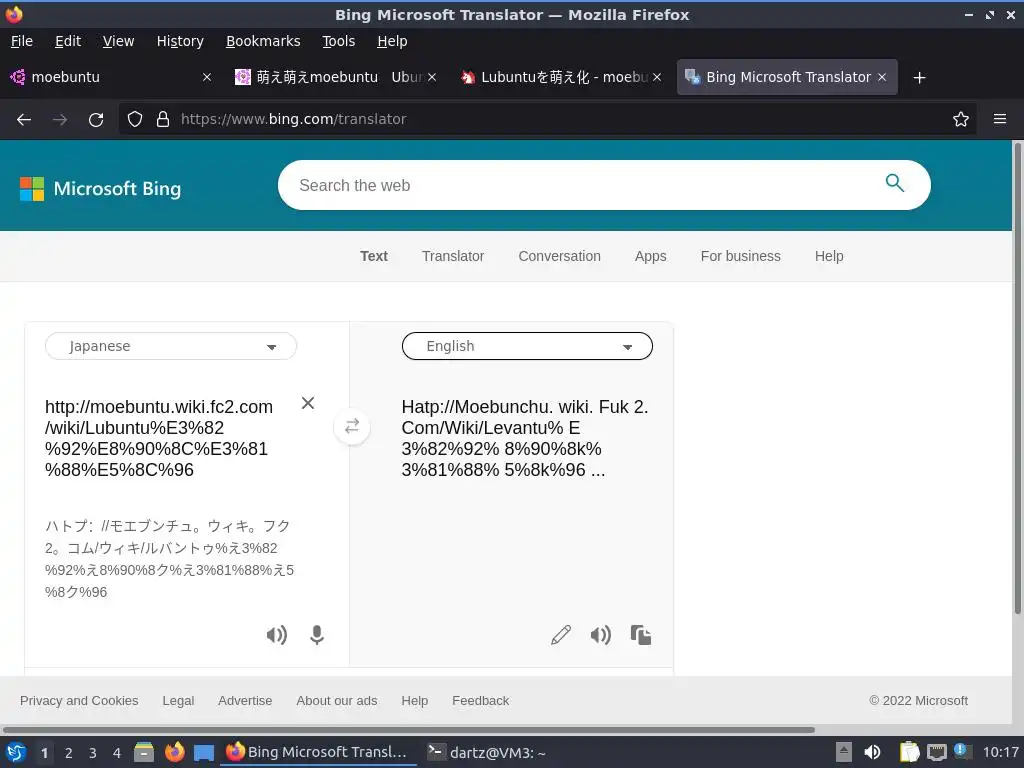Open volume control in system tray
The height and width of the screenshot is (768, 1024).
(872, 752)
